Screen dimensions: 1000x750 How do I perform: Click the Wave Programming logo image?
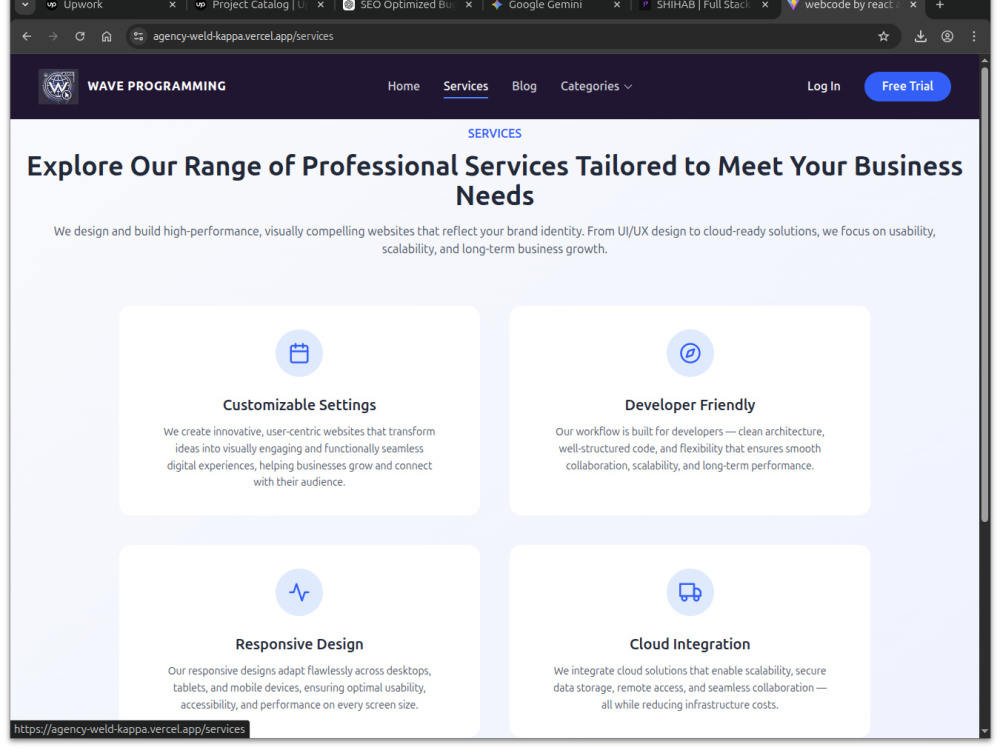[x=58, y=86]
